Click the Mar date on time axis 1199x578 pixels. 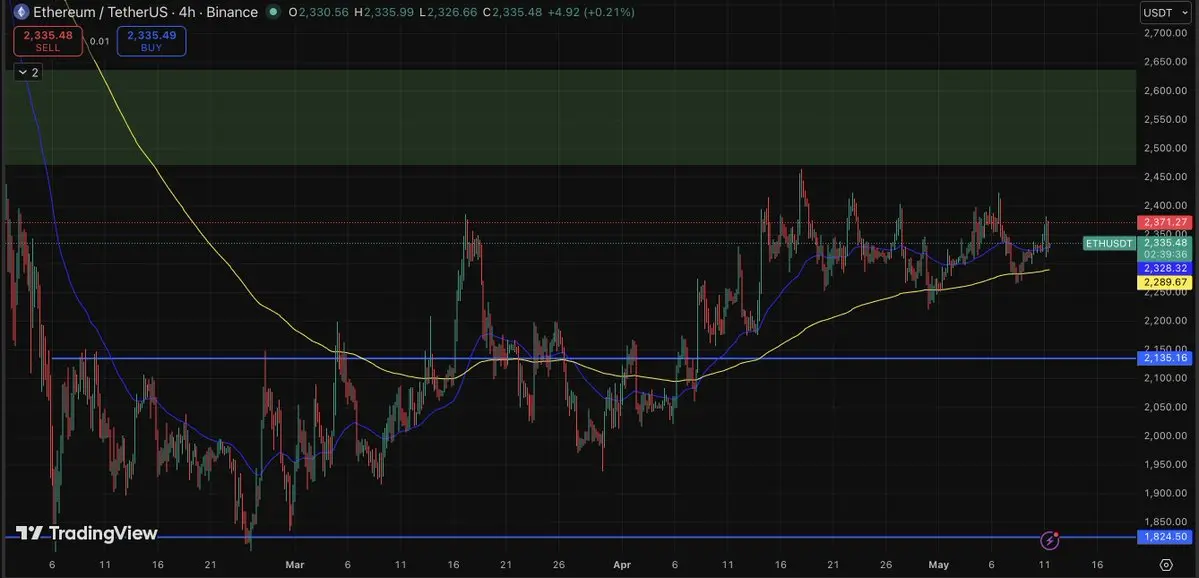pos(294,564)
